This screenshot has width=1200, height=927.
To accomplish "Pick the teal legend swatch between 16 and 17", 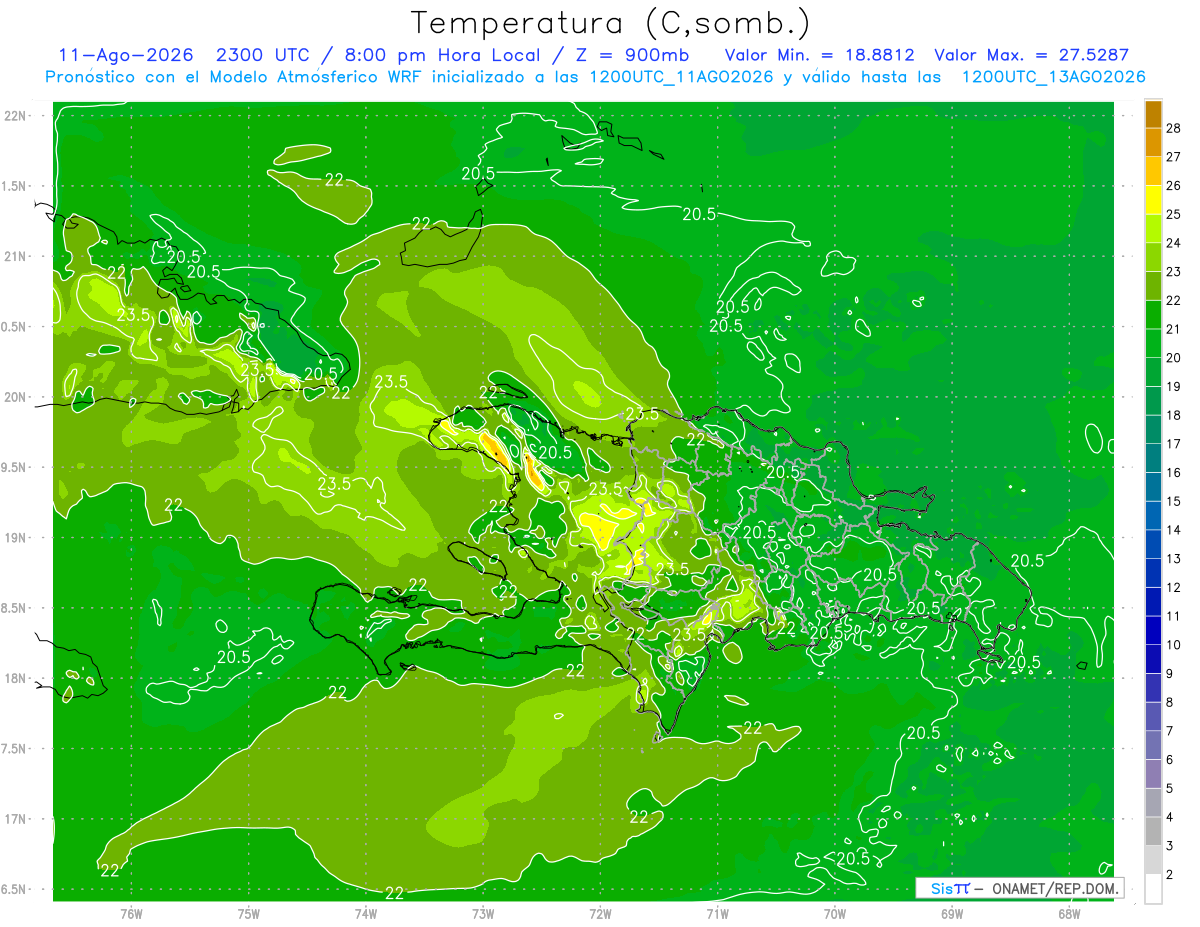I will [x=1153, y=458].
